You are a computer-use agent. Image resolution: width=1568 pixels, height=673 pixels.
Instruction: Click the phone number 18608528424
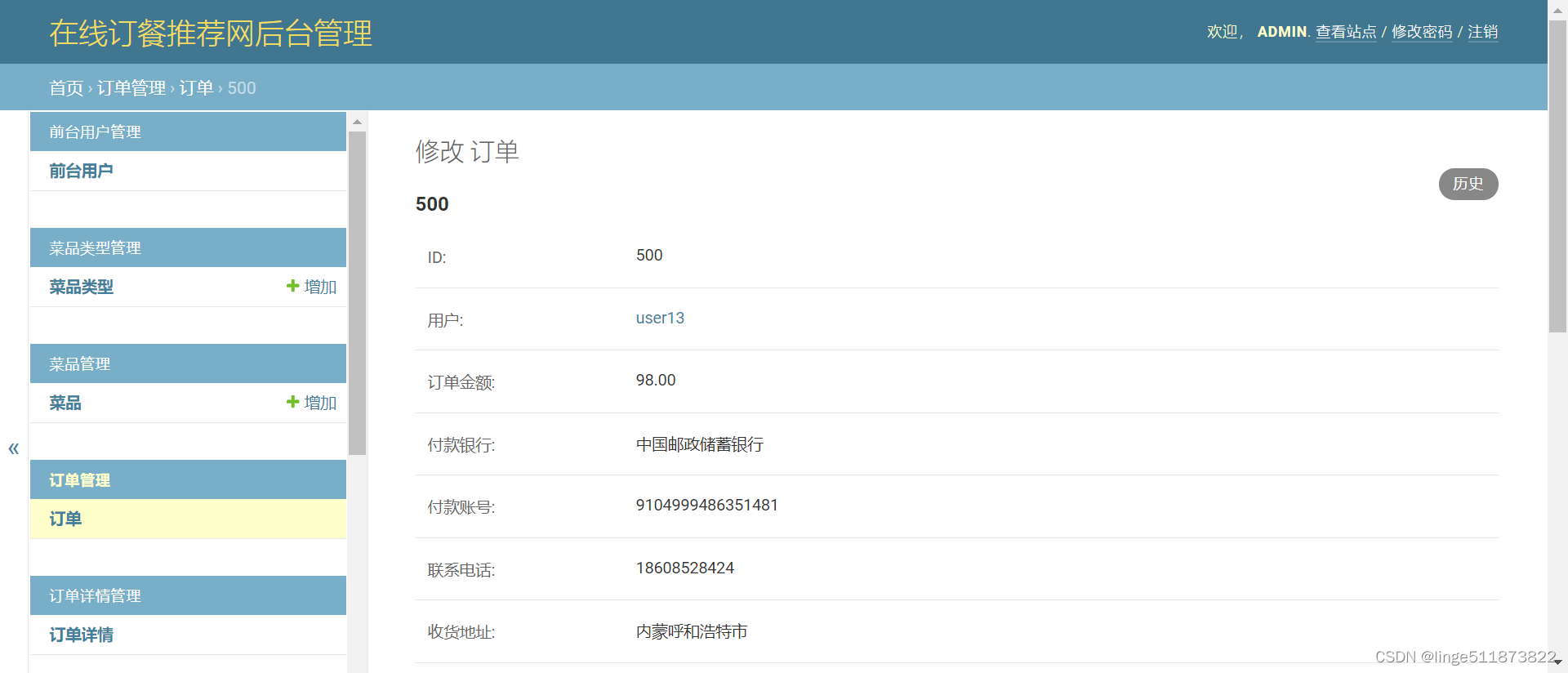(685, 568)
